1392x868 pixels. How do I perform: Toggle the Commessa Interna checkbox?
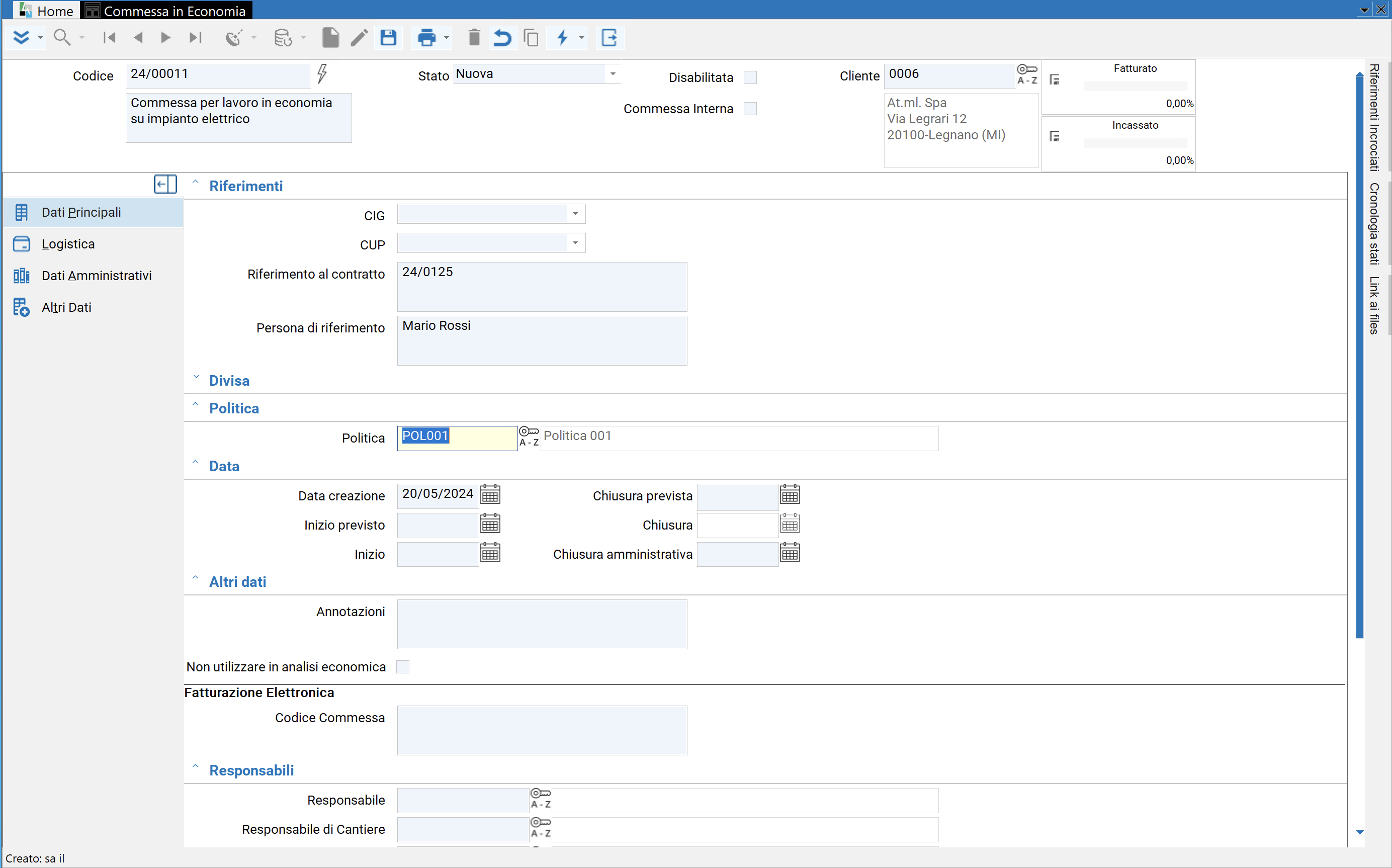(x=750, y=109)
